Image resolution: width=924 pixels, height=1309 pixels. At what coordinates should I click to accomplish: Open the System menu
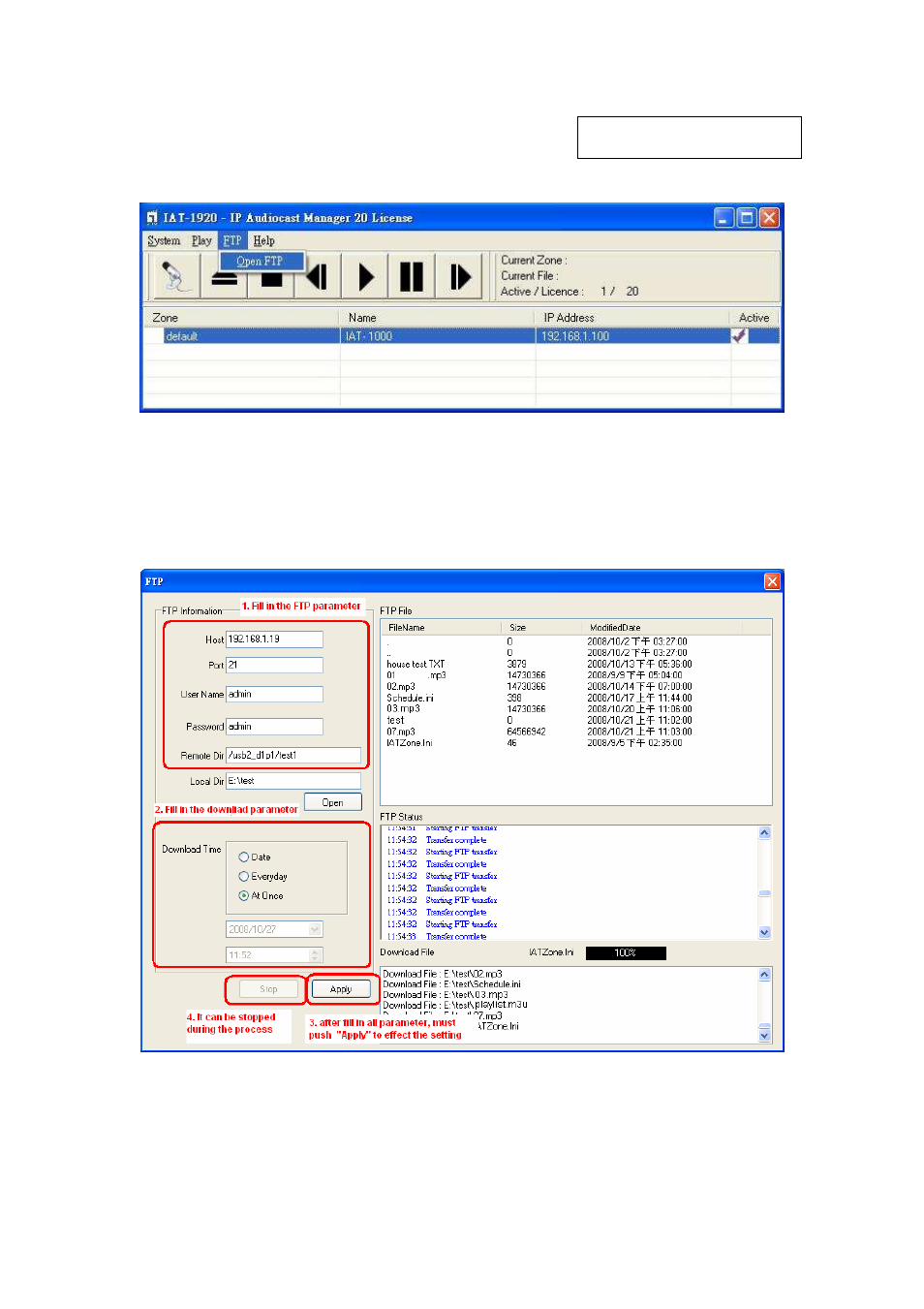click(x=164, y=240)
